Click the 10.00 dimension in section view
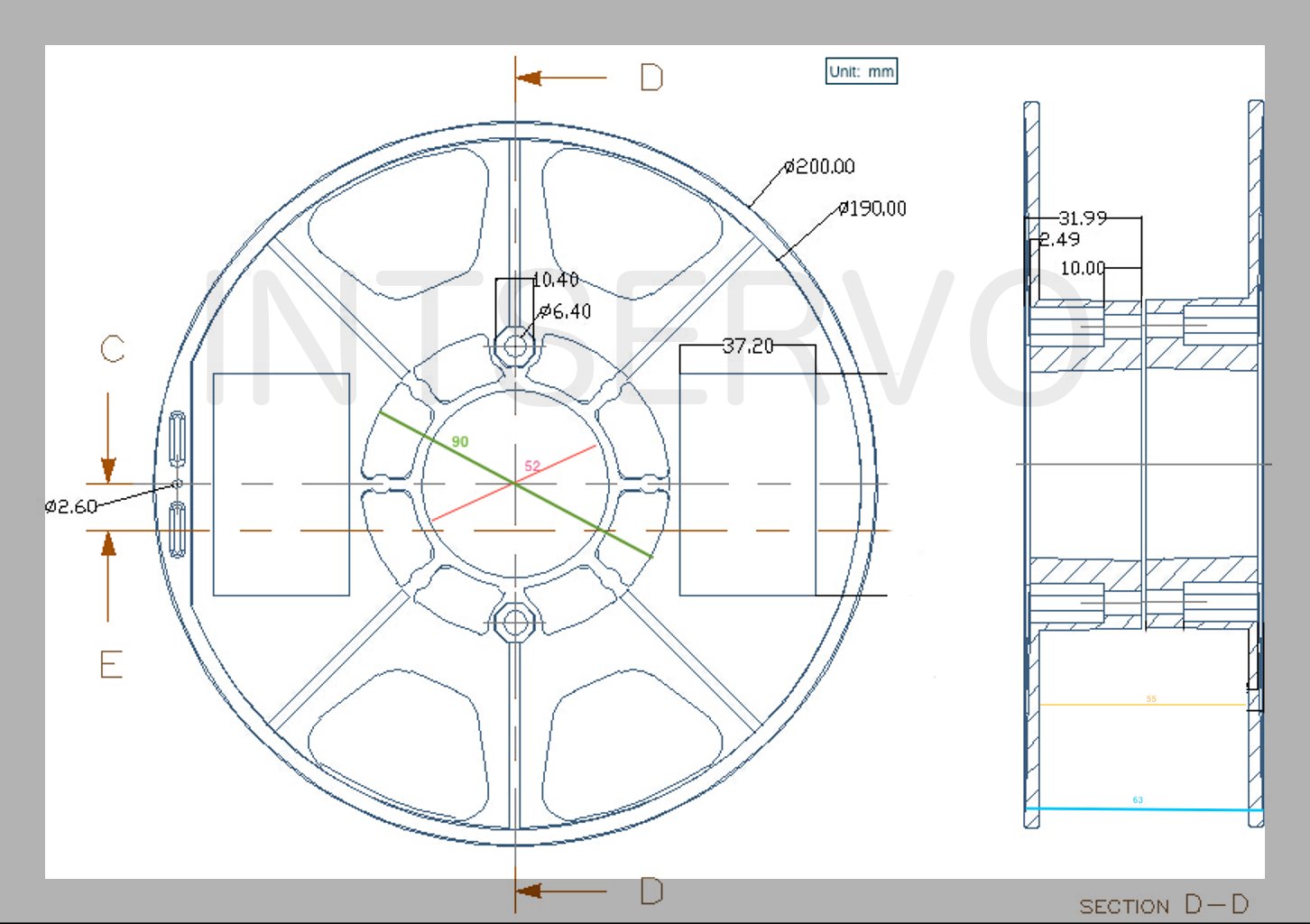The height and width of the screenshot is (924, 1310). 1083,268
